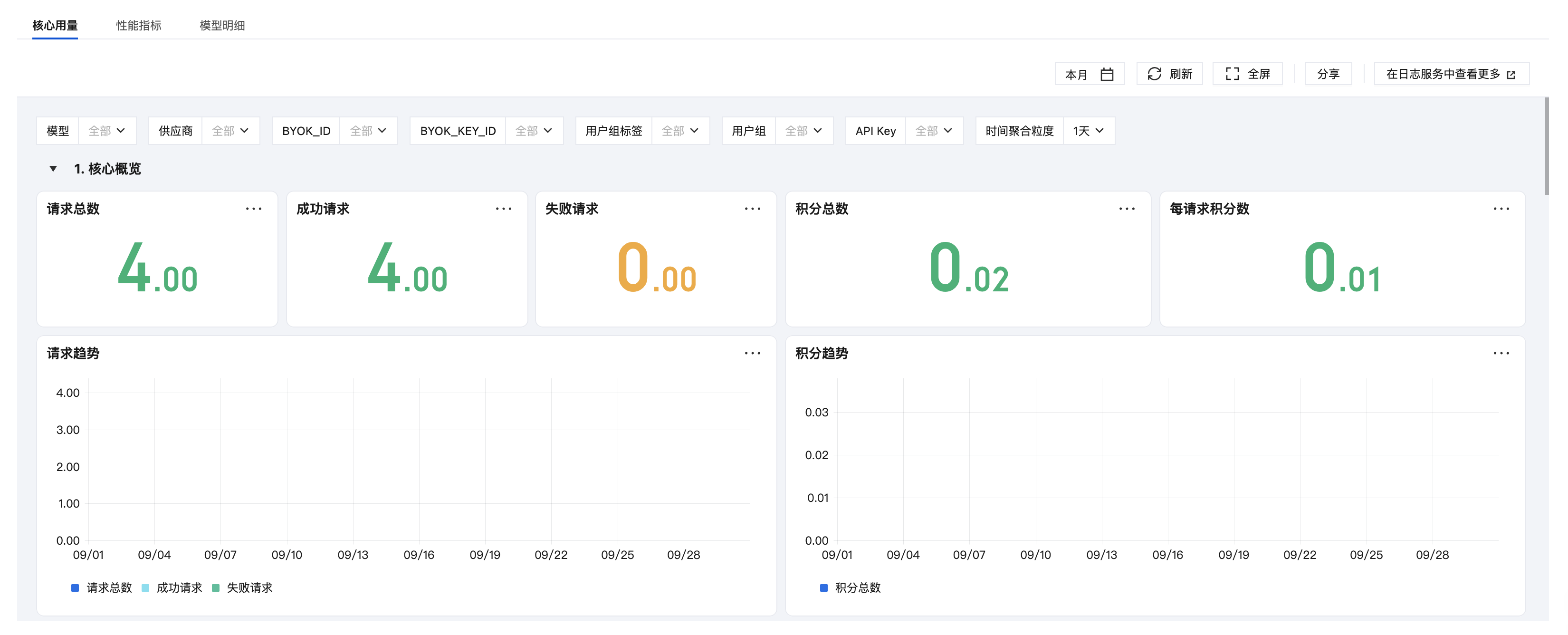Open more options on 积分趋势 chart
The image size is (1568, 635).
(x=1501, y=353)
